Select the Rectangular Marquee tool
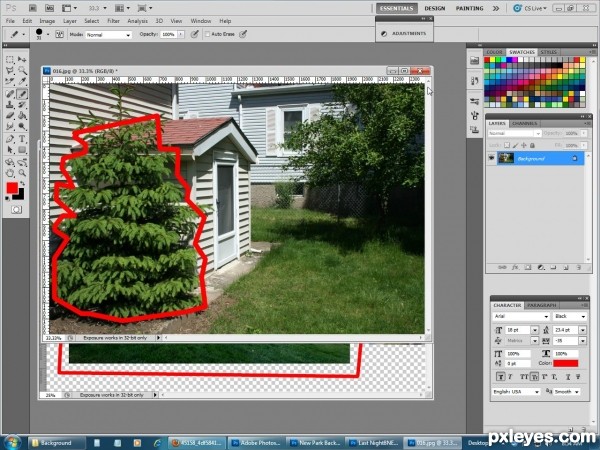 10,59
